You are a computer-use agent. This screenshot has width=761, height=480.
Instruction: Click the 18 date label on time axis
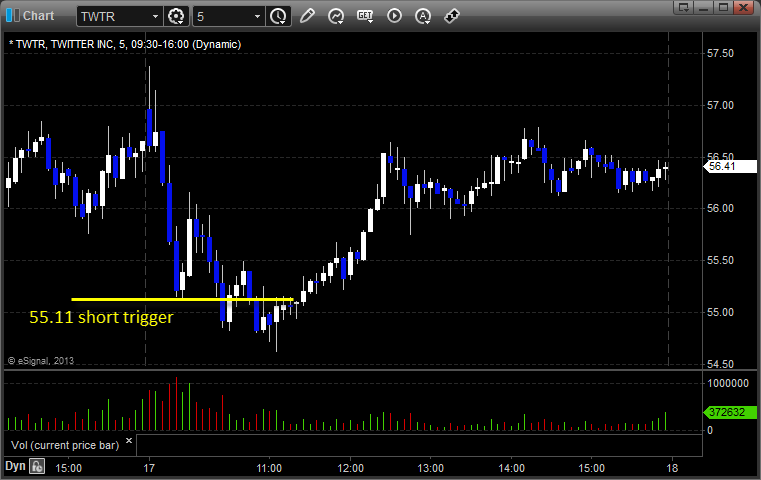pos(672,468)
